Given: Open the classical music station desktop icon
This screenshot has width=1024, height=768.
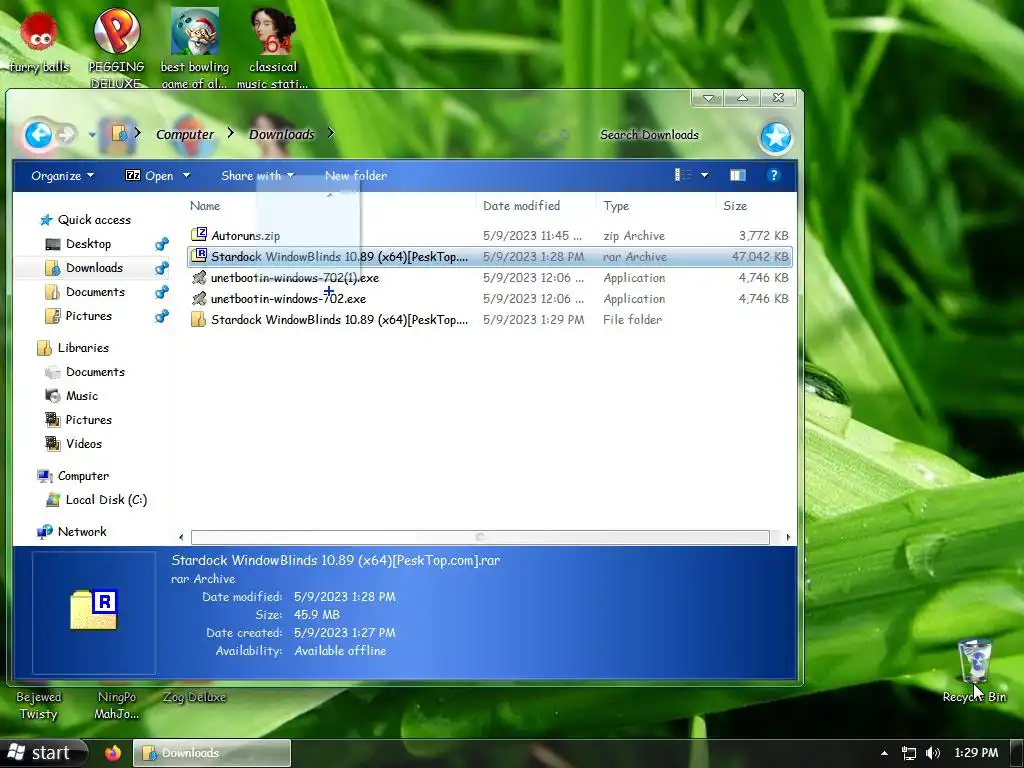Looking at the screenshot, I should (272, 47).
